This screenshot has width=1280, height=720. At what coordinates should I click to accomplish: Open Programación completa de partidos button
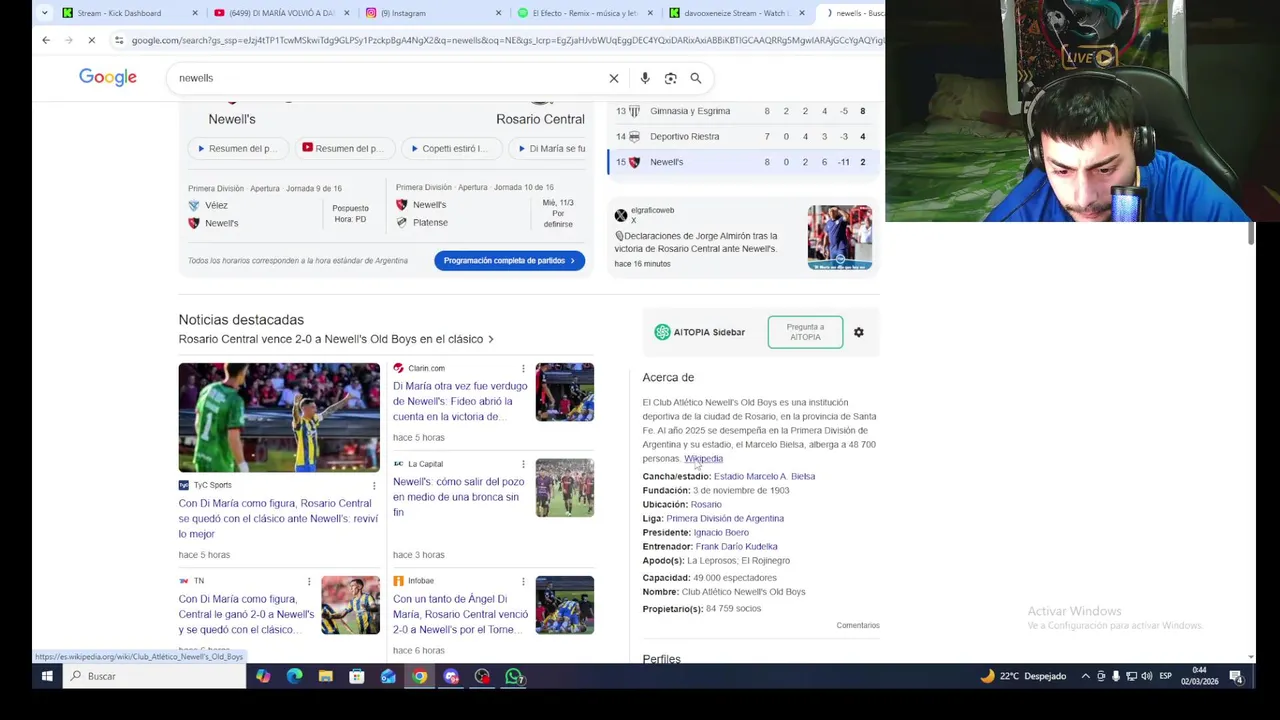point(509,260)
